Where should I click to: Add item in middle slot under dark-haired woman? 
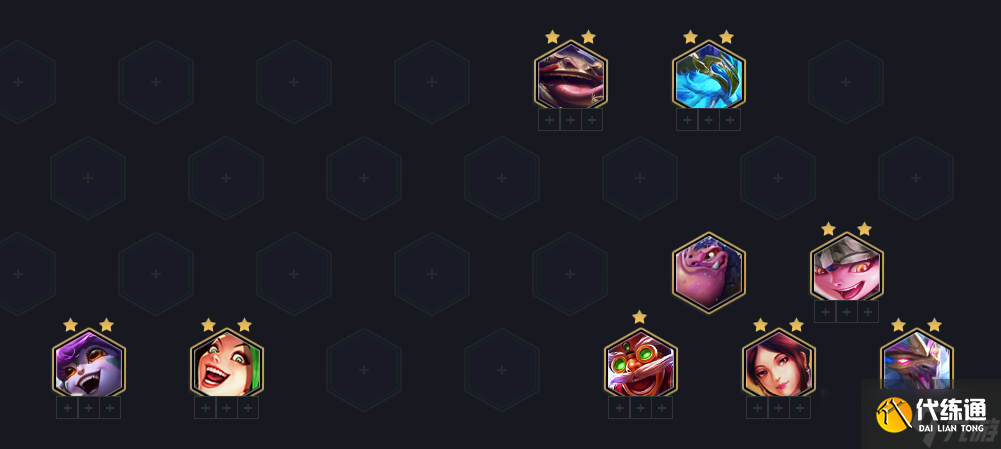click(778, 407)
